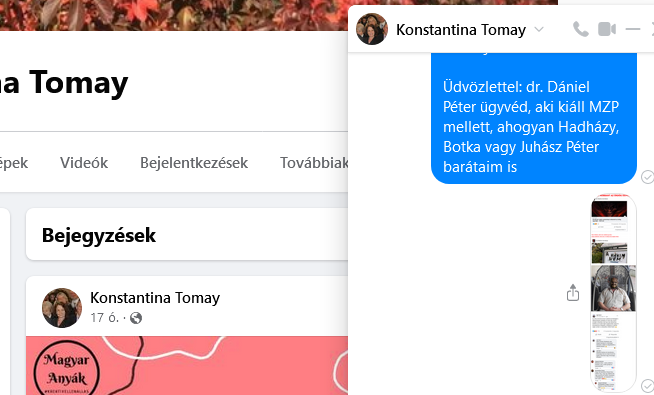Open the Továbbiak dropdown tab
Viewport: 654px width, 395px height.
pyautogui.click(x=314, y=163)
